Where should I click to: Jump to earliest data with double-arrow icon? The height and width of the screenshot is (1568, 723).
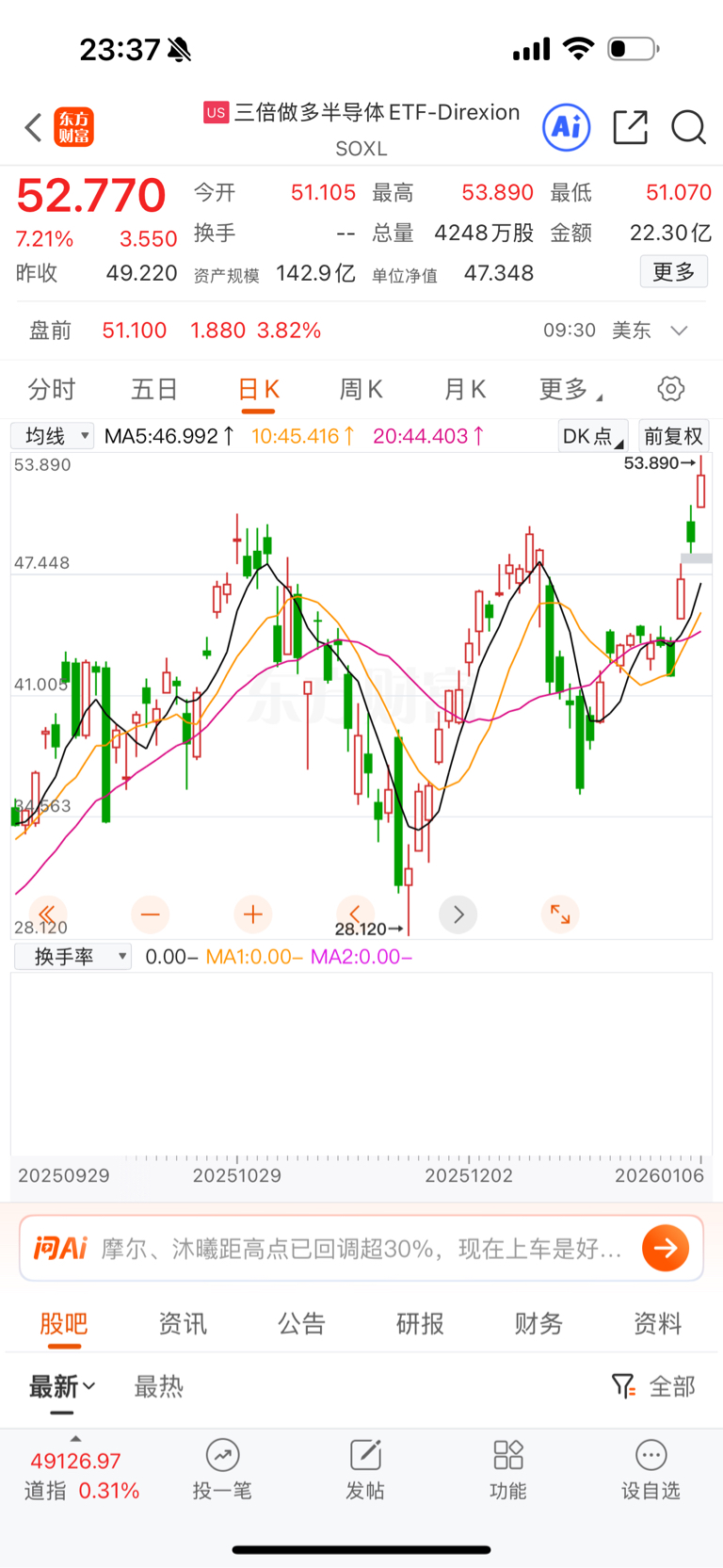[47, 913]
